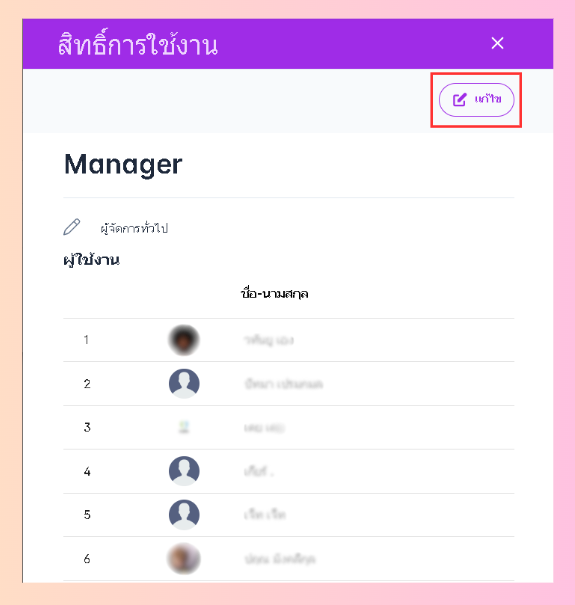The width and height of the screenshot is (575, 605).
Task: Select the user name in row 1
Action: pos(269,340)
